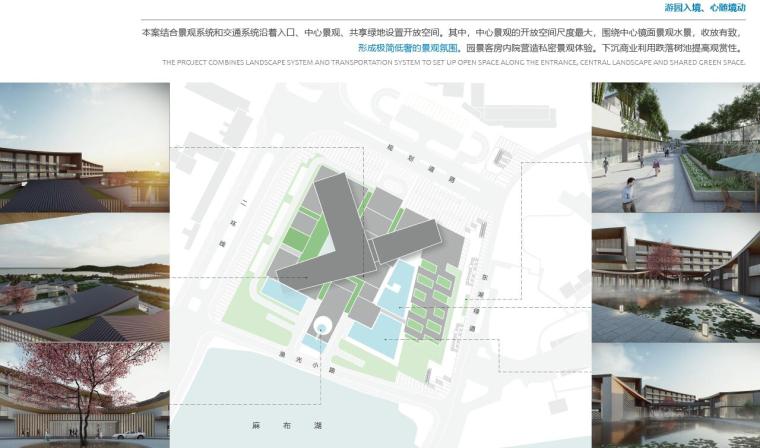Click the English project description line

coord(453,63)
